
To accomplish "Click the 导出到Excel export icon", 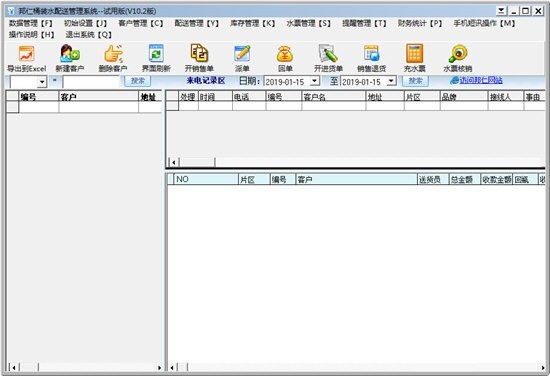I will pyautogui.click(x=27, y=54).
